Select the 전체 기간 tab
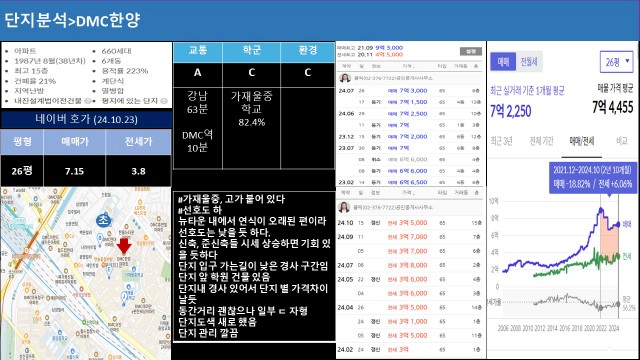 pyautogui.click(x=541, y=141)
